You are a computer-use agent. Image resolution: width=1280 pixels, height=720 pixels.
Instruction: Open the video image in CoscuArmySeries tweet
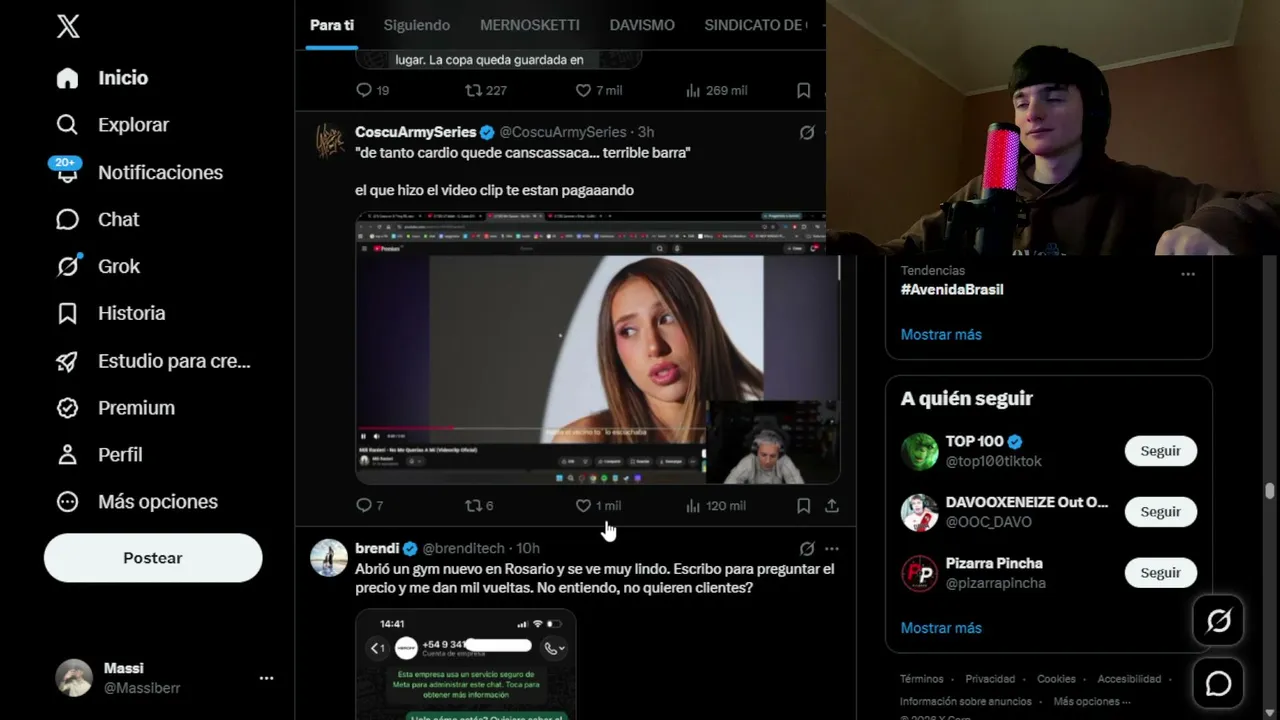[x=598, y=348]
